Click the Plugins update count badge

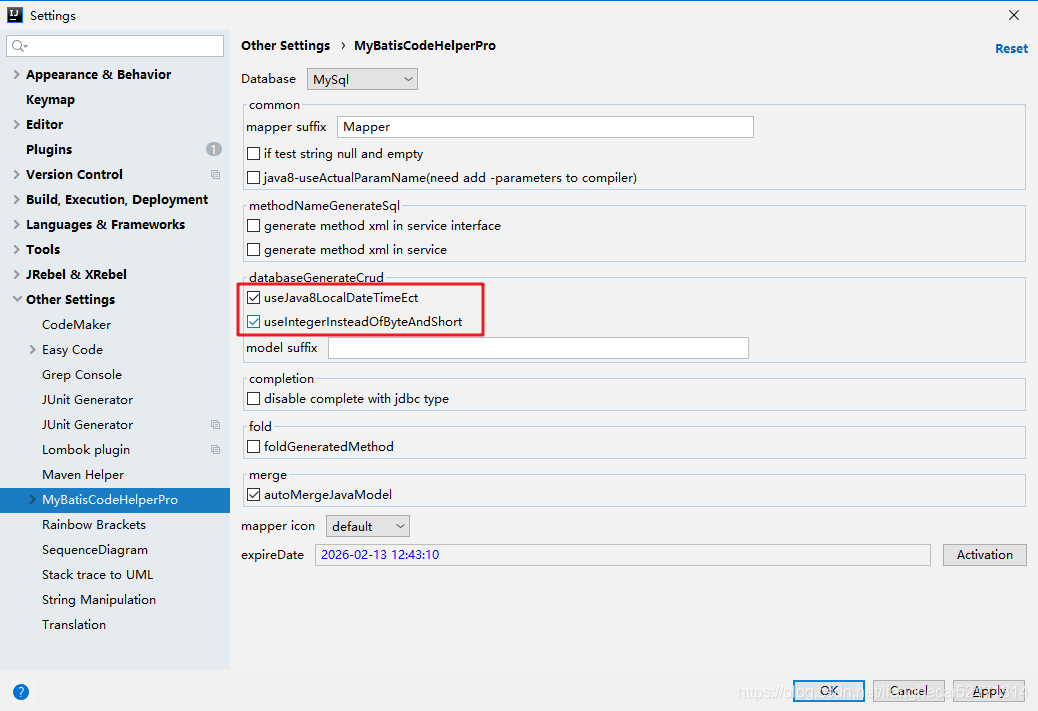(x=214, y=149)
